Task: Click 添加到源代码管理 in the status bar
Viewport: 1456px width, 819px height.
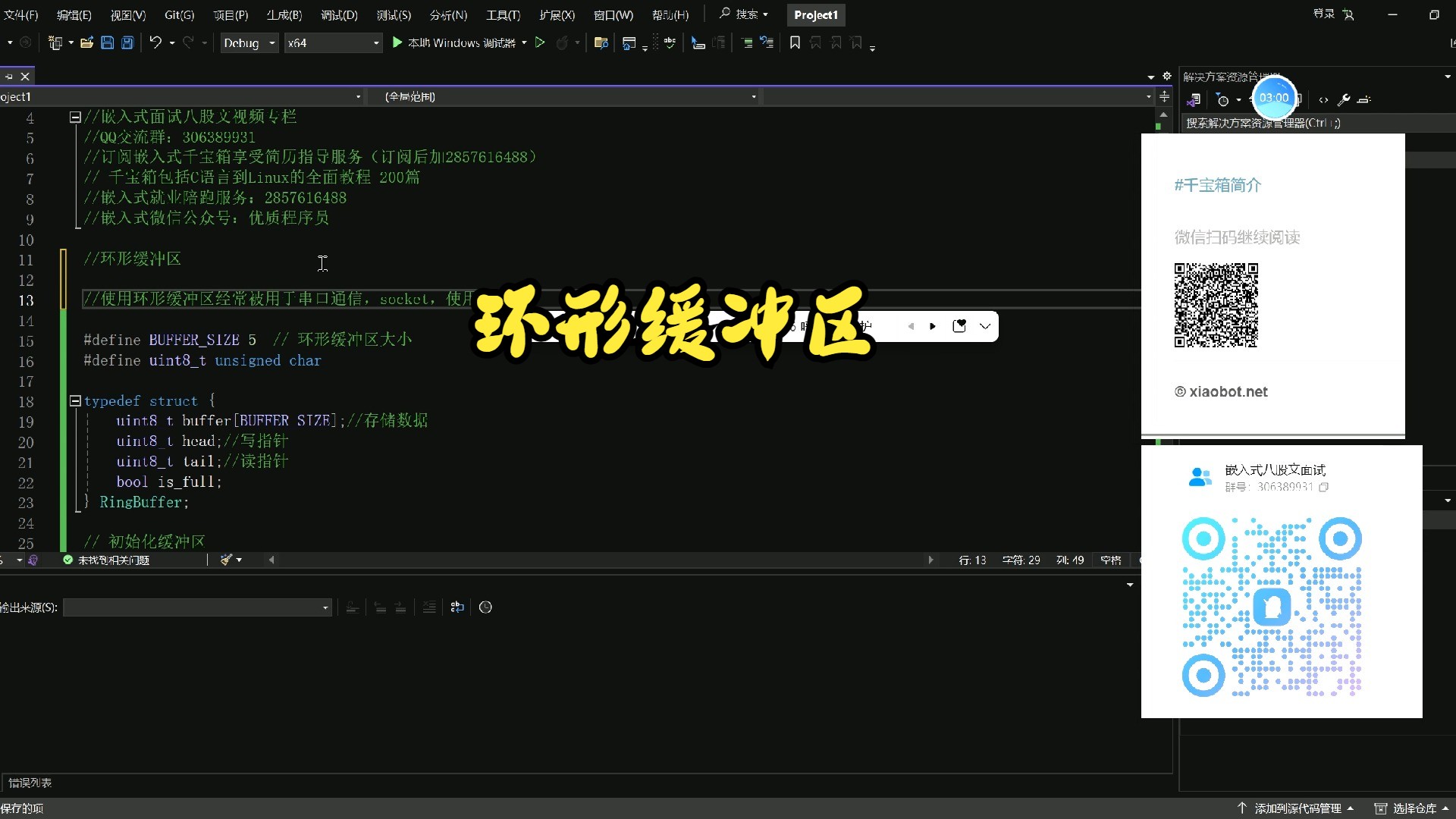Action: point(1296,808)
